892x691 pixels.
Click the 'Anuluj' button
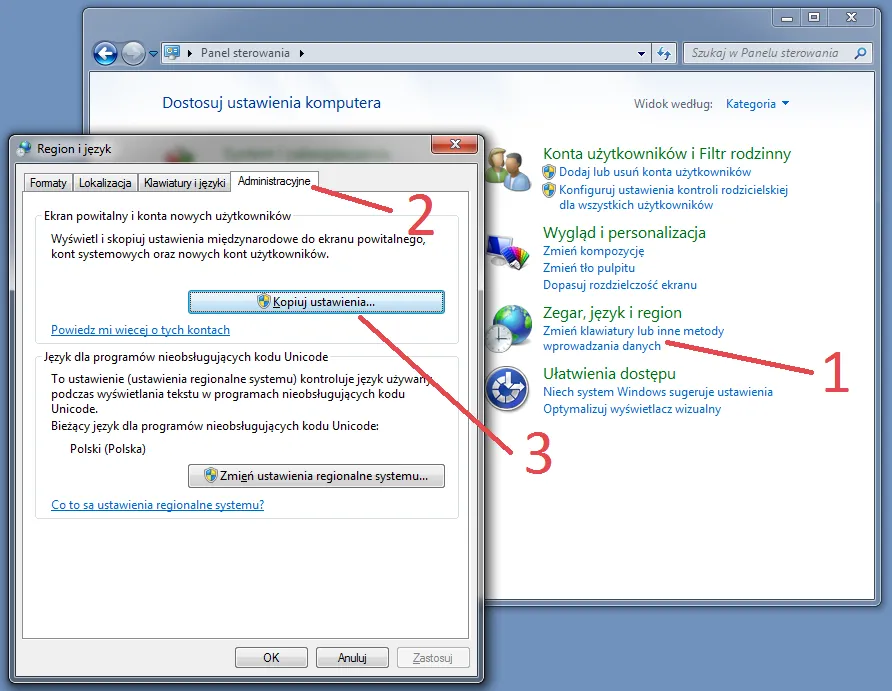click(352, 657)
